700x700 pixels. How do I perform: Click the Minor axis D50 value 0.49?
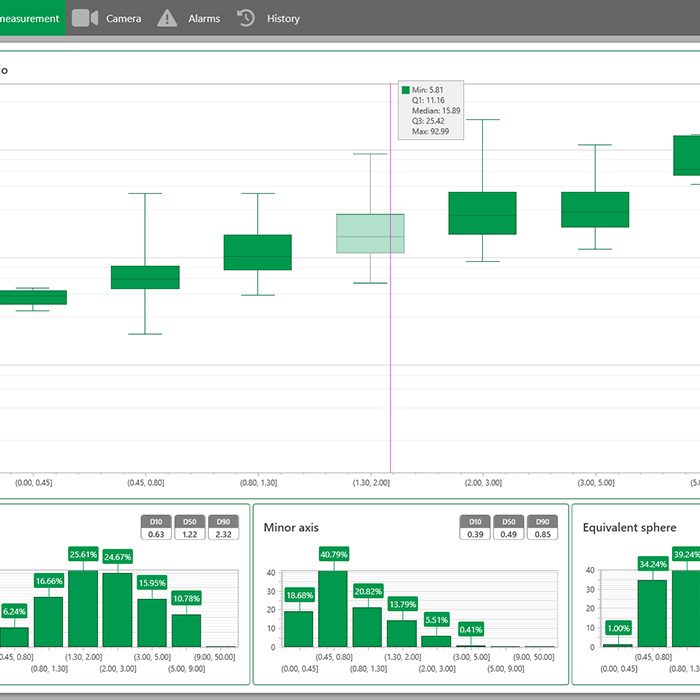point(508,535)
